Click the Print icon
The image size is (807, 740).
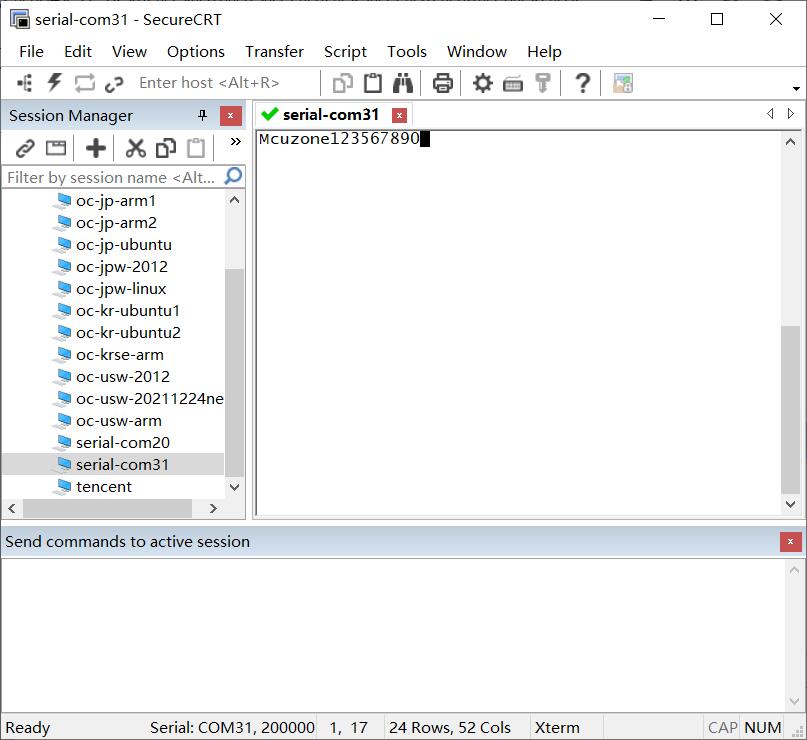pos(442,83)
